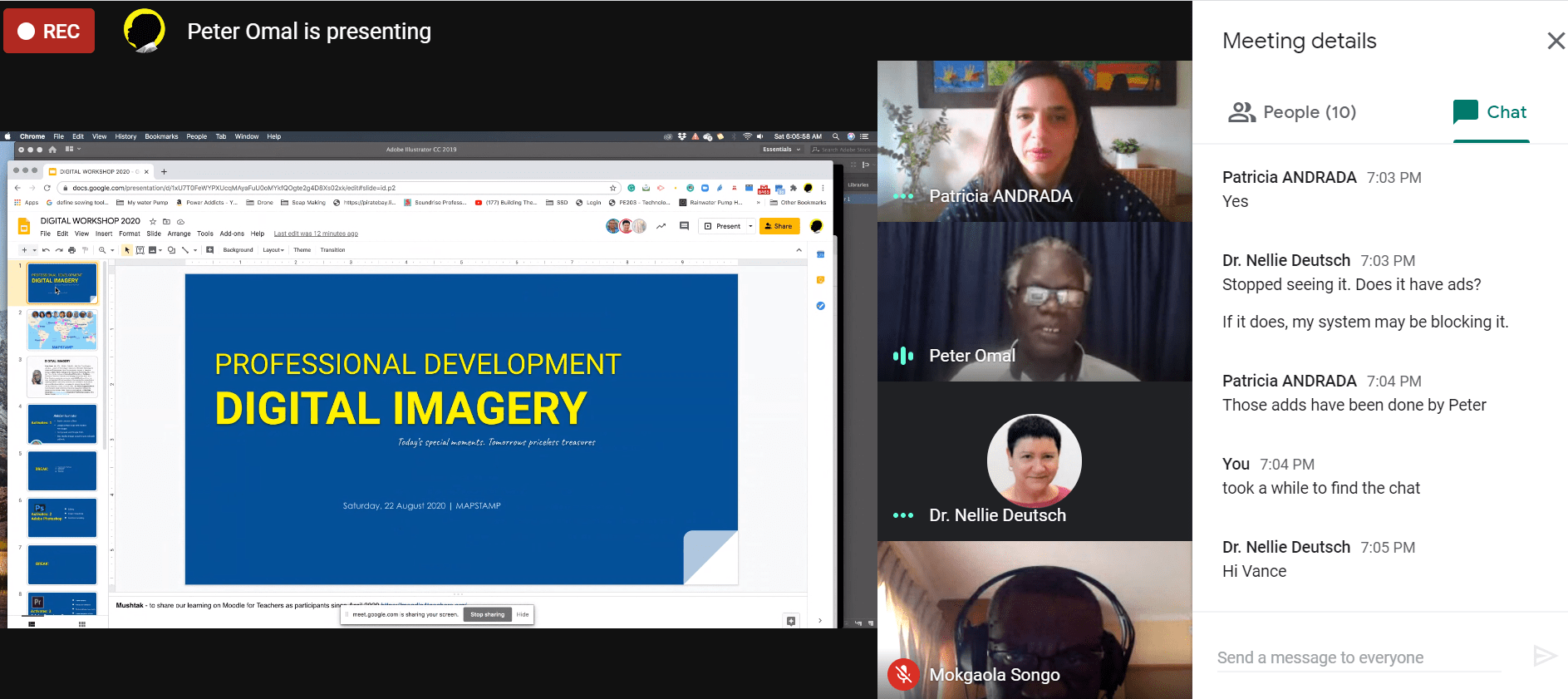Open the Line tool dropdown arrow
The height and width of the screenshot is (699, 1568).
coord(195,250)
